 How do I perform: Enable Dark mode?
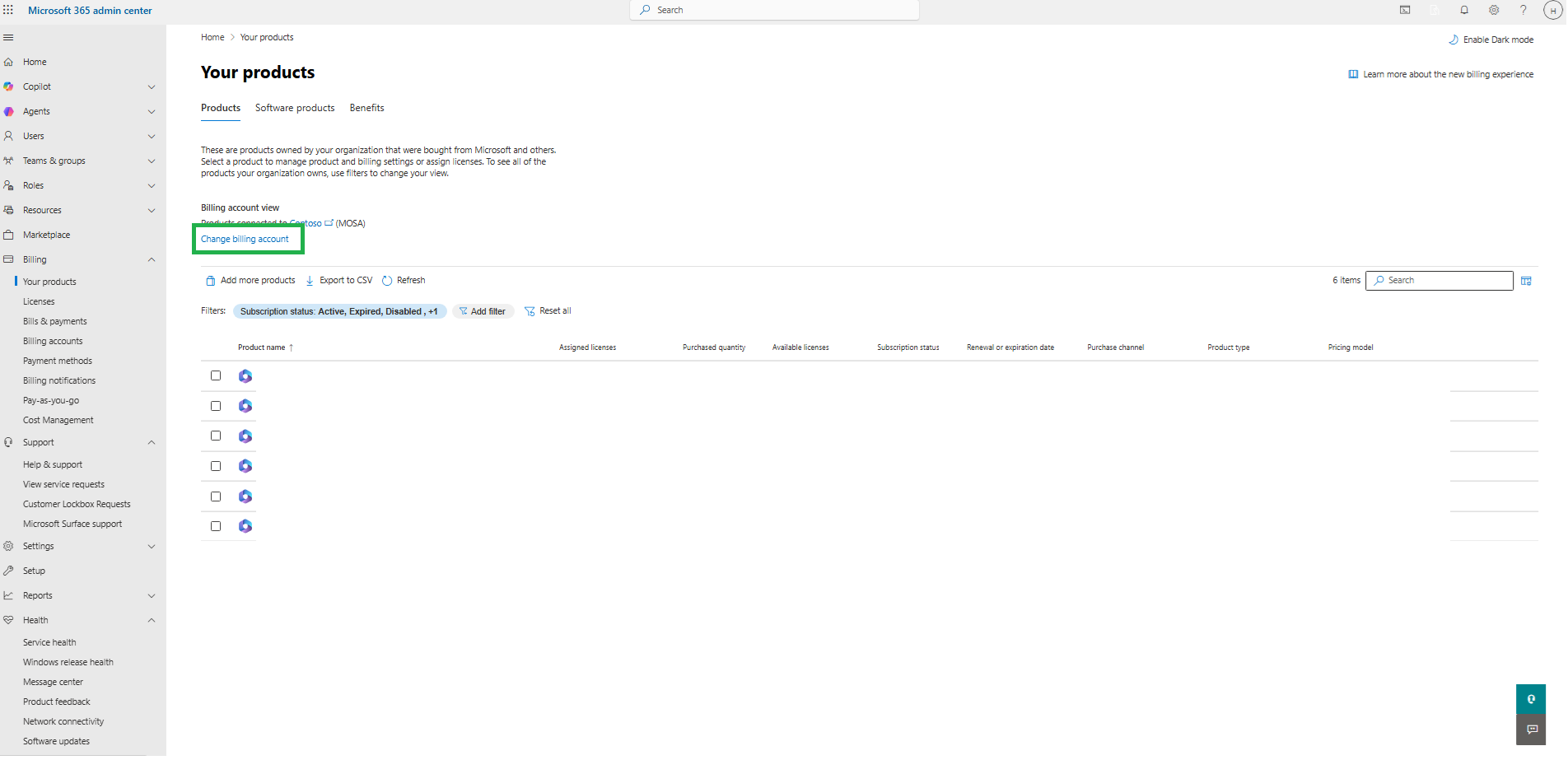pos(1491,40)
